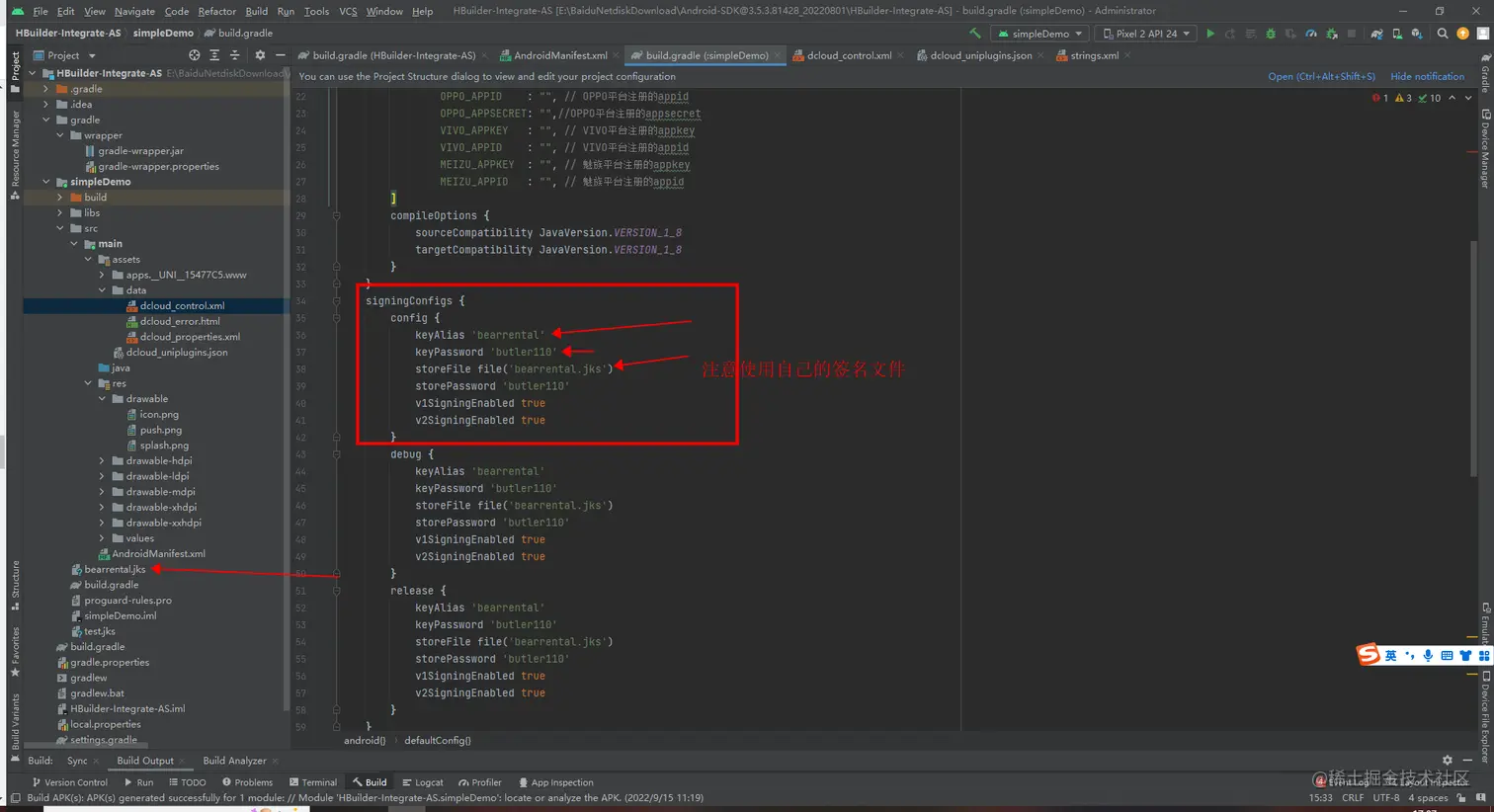Switch to dcloud_control.xml editor tab
Viewport: 1494px width, 812px height.
click(849, 55)
